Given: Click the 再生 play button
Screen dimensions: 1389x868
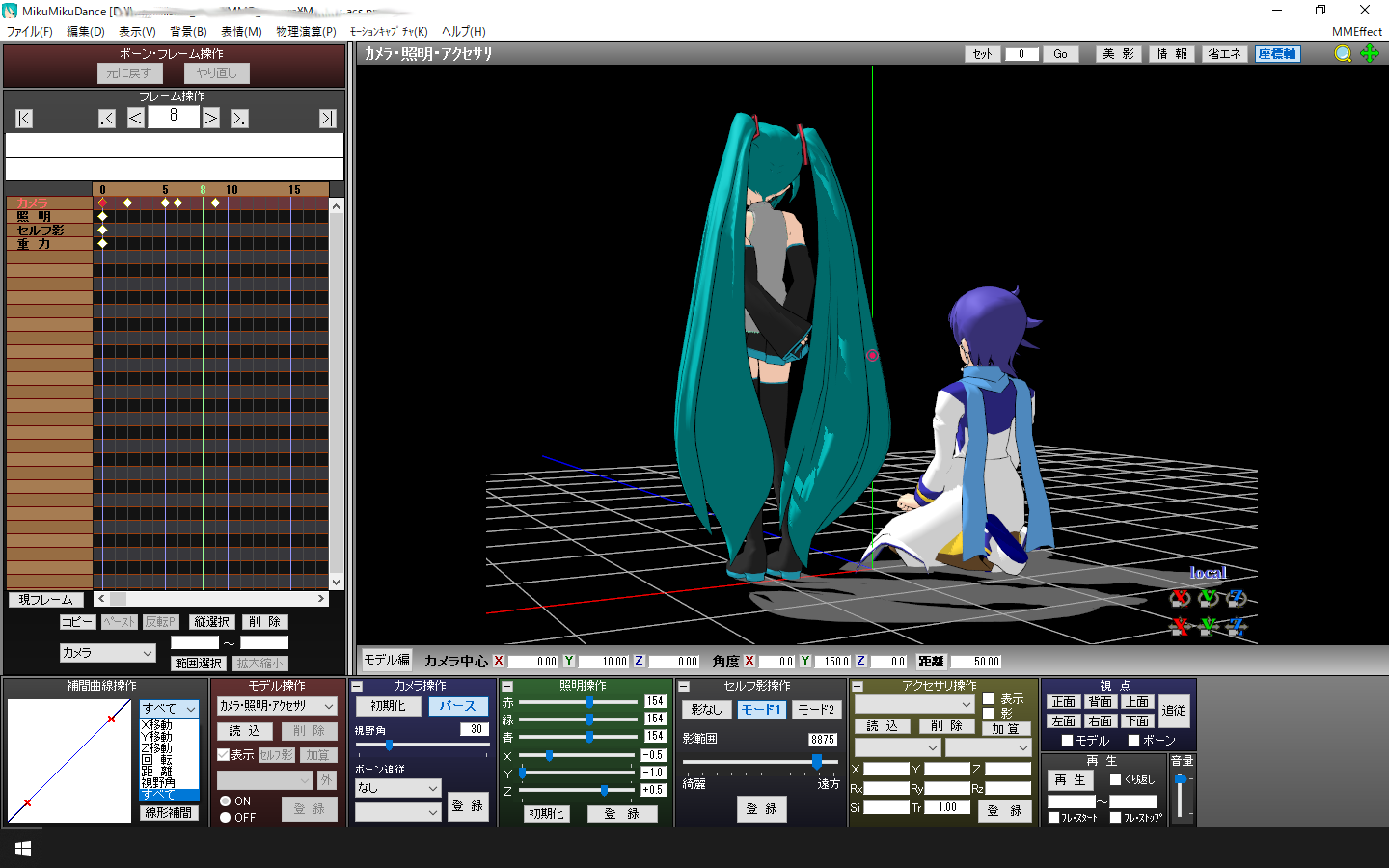Looking at the screenshot, I should pos(1070,779).
